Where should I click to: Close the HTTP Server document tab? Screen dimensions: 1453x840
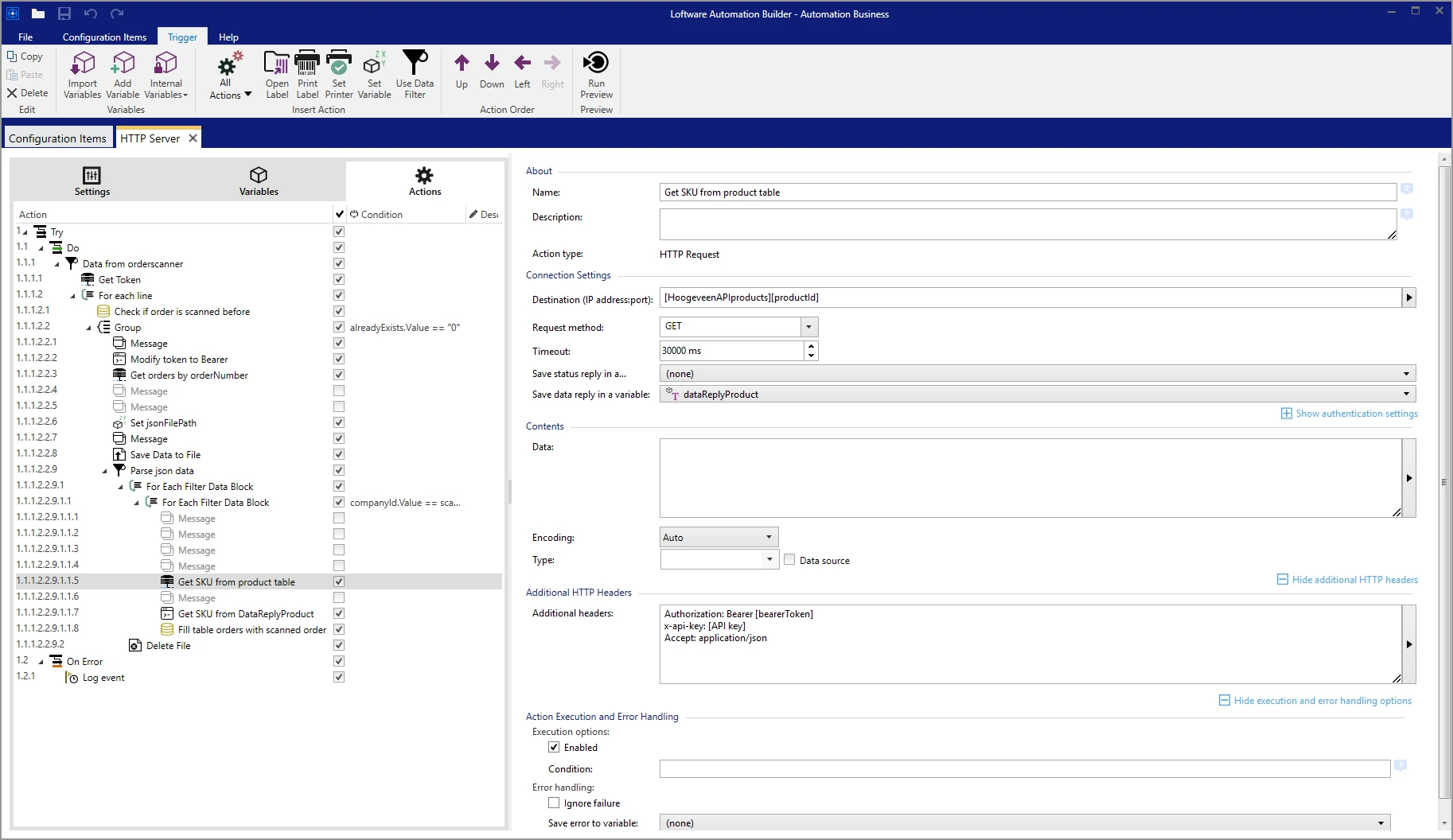[x=193, y=138]
